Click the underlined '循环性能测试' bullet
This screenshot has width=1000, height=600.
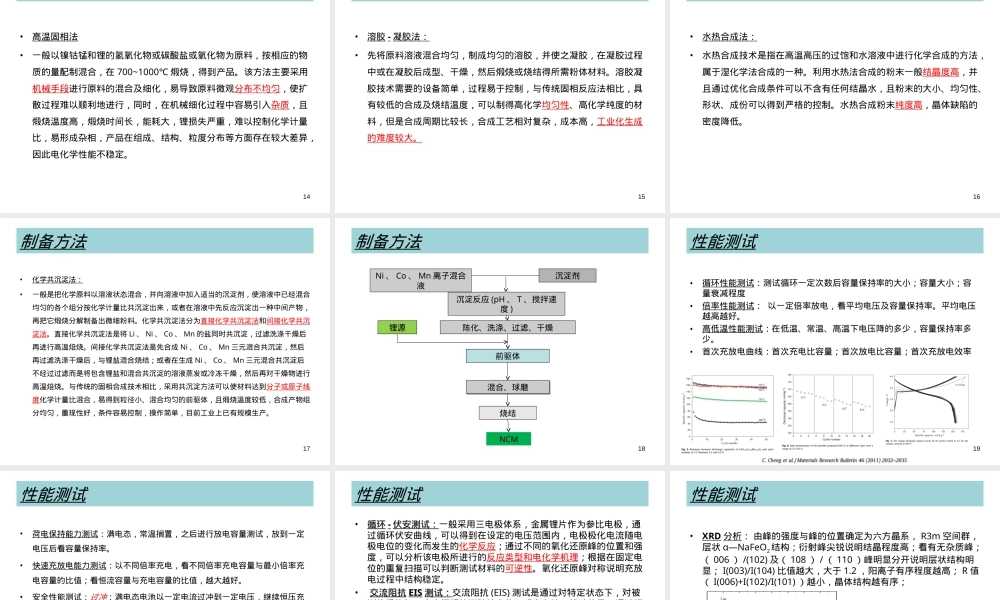(x=728, y=282)
